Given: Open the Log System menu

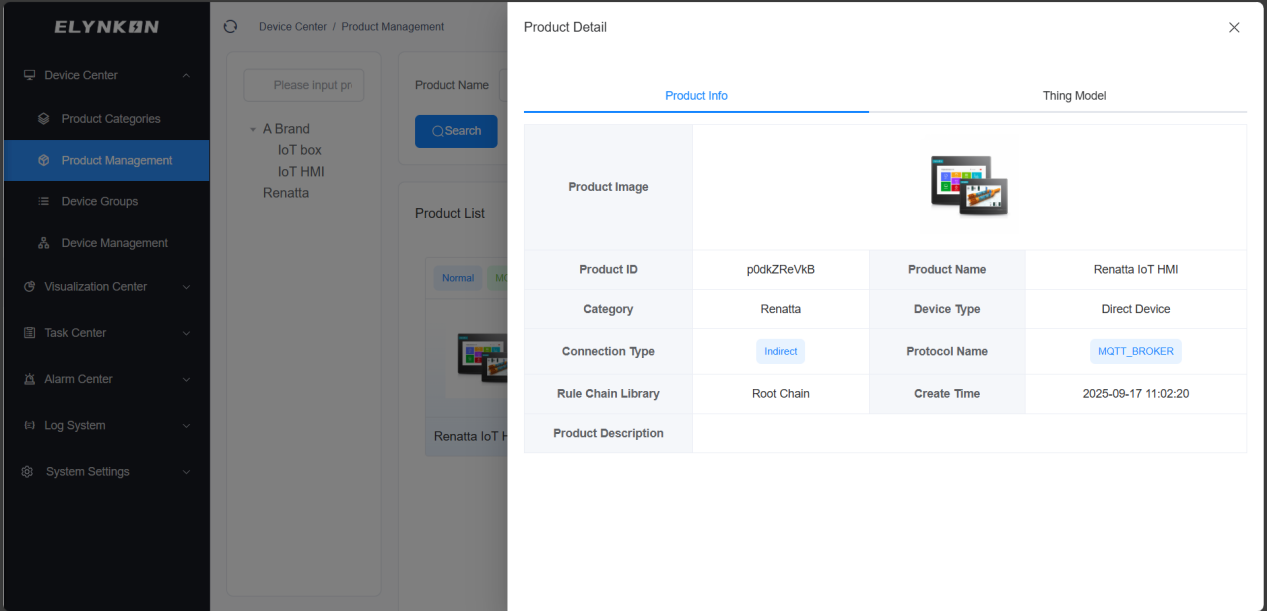Looking at the screenshot, I should pyautogui.click(x=106, y=425).
